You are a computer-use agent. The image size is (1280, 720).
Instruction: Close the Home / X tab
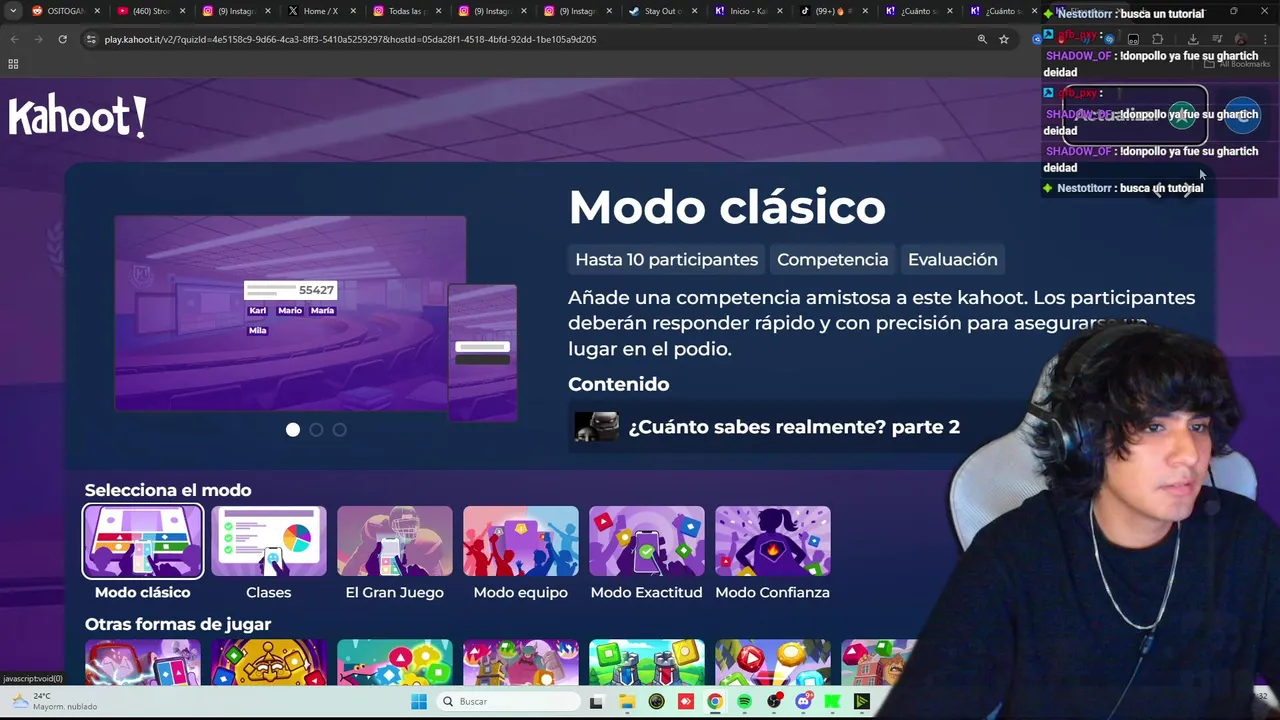353,11
